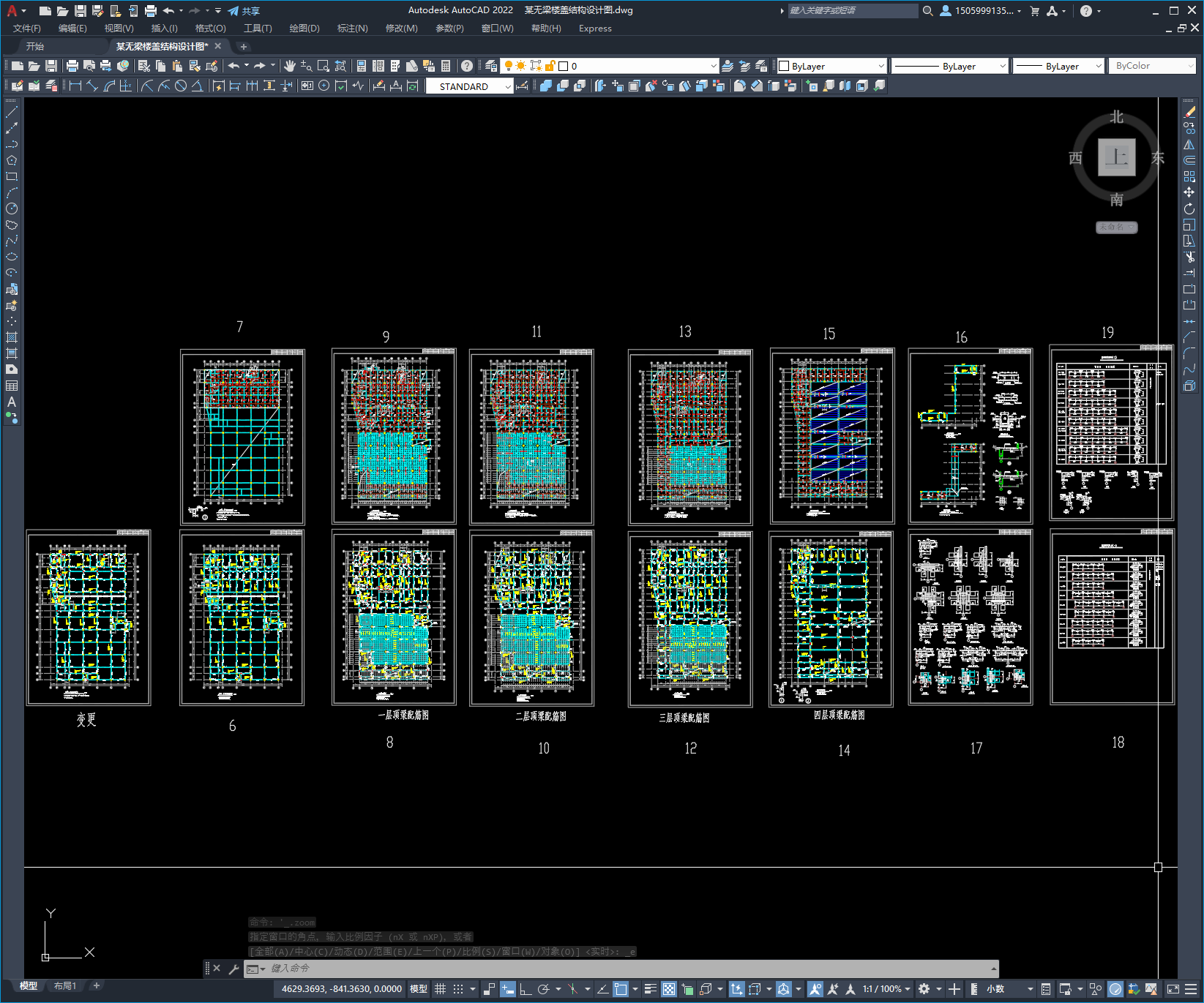Image resolution: width=1204 pixels, height=1003 pixels.
Task: Open the Express menu
Action: [595, 29]
